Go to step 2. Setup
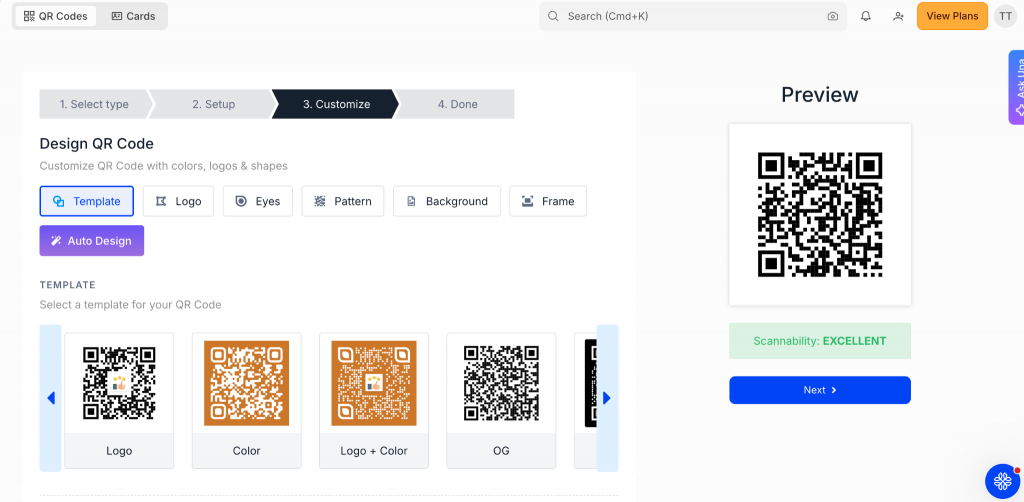This screenshot has width=1024, height=502. click(214, 104)
